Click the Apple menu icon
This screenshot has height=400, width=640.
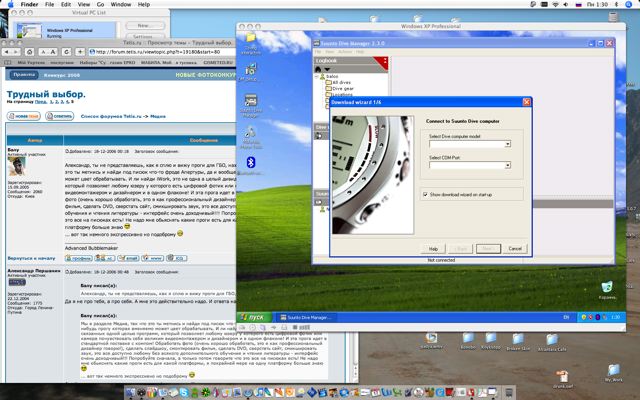[x=10, y=4]
